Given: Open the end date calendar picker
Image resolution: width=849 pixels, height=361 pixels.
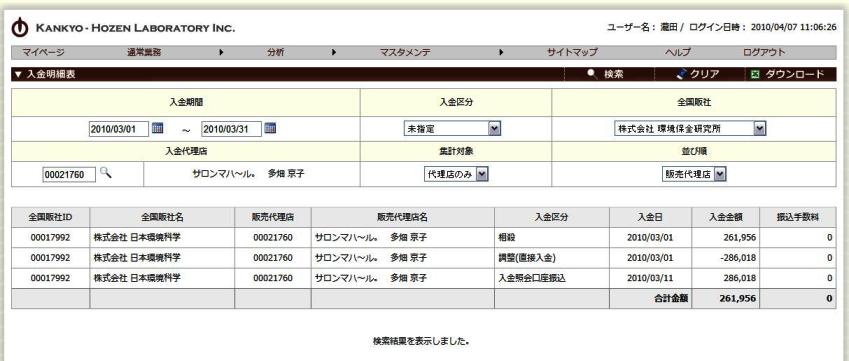Looking at the screenshot, I should pyautogui.click(x=270, y=128).
